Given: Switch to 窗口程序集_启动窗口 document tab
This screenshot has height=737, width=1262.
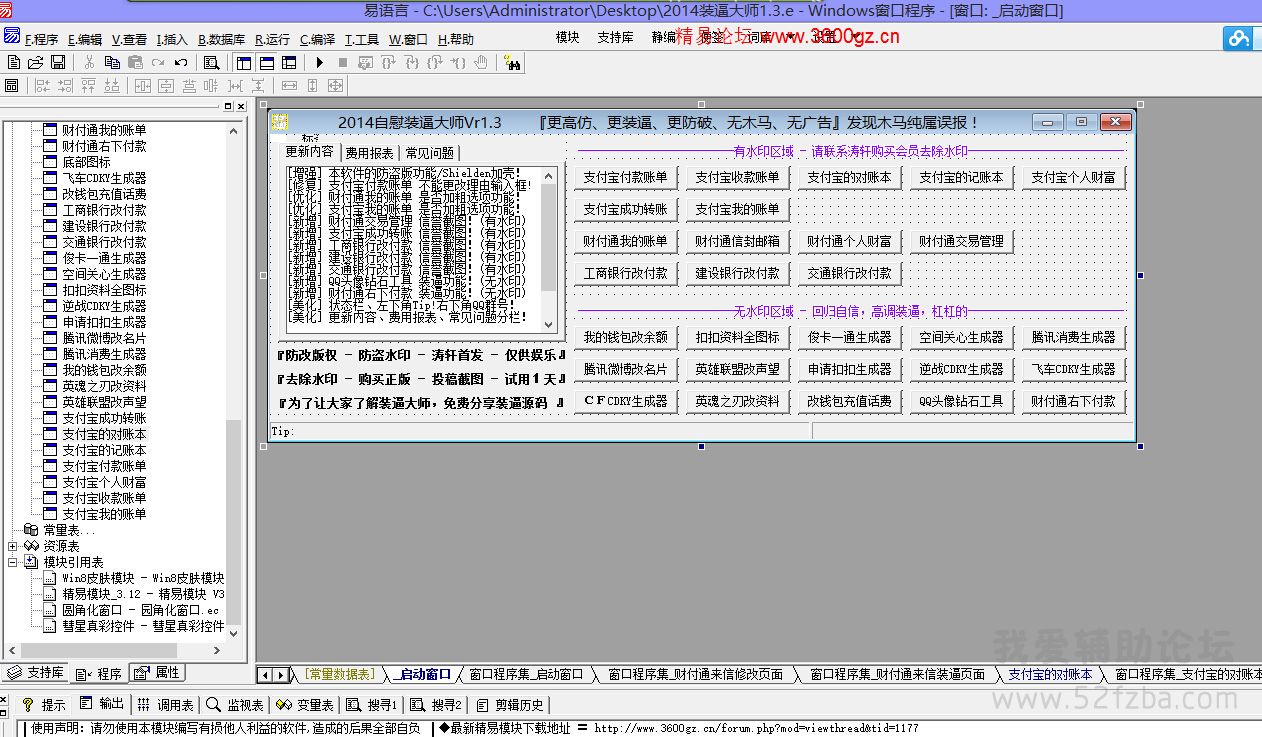Looking at the screenshot, I should click(526, 674).
